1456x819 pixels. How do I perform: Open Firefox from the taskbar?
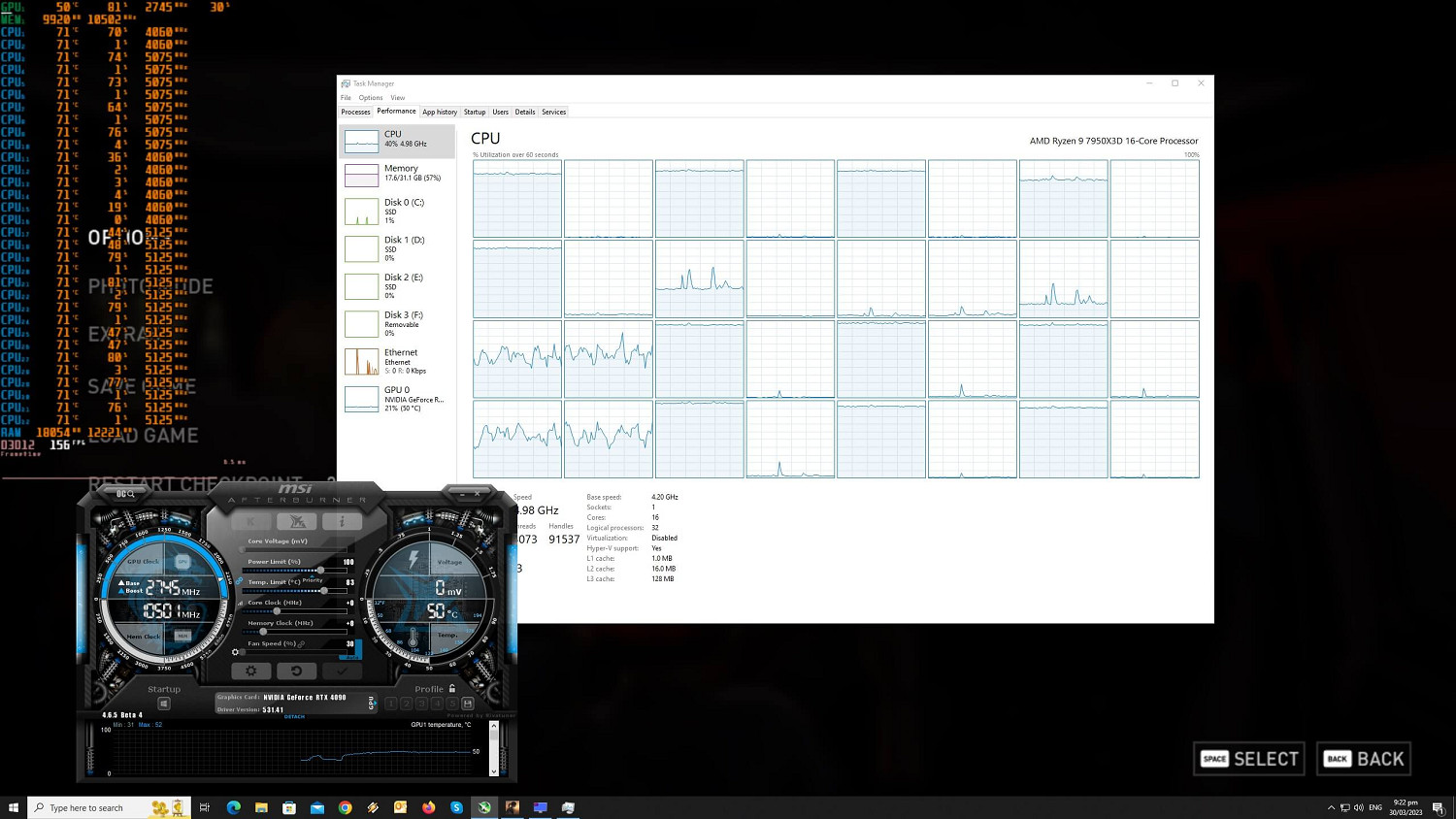pyautogui.click(x=428, y=807)
